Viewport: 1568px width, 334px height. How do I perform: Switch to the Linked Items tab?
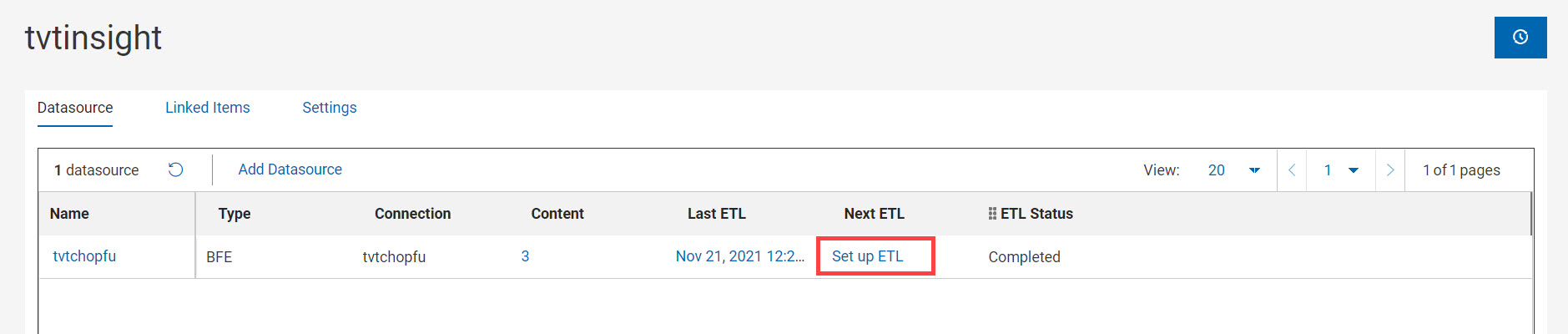point(207,108)
